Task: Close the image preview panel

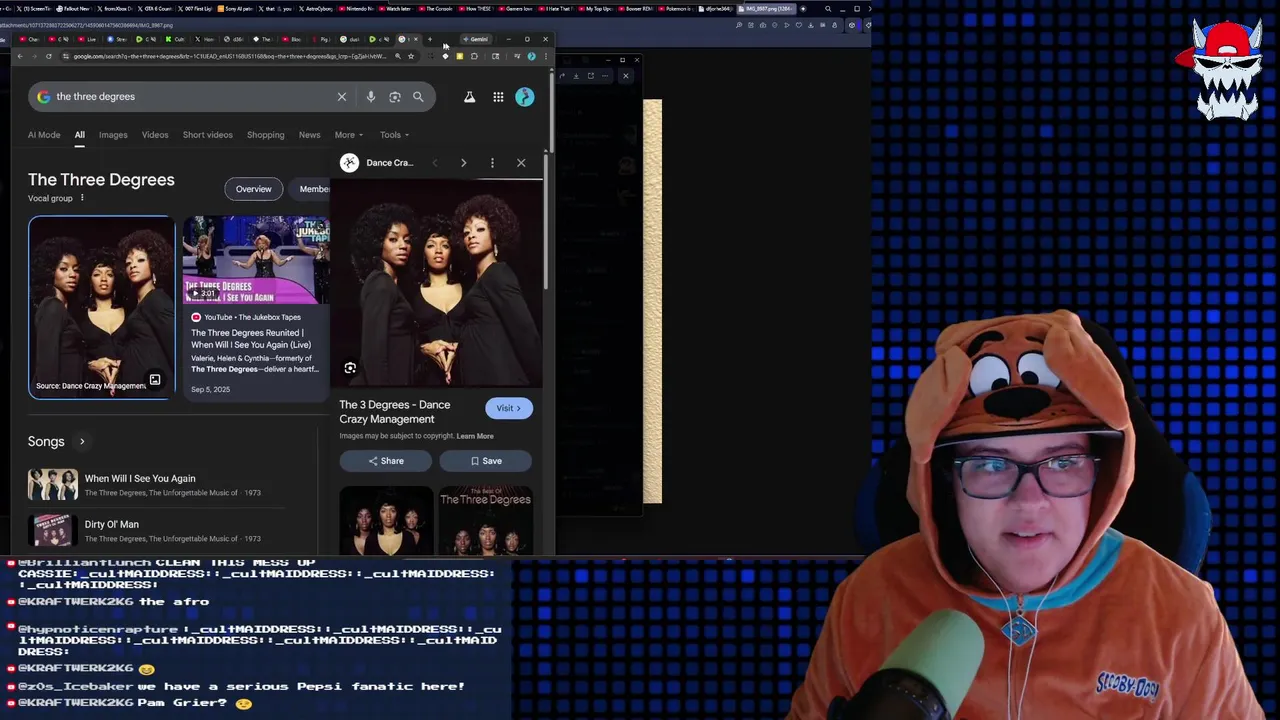Action: tap(521, 163)
